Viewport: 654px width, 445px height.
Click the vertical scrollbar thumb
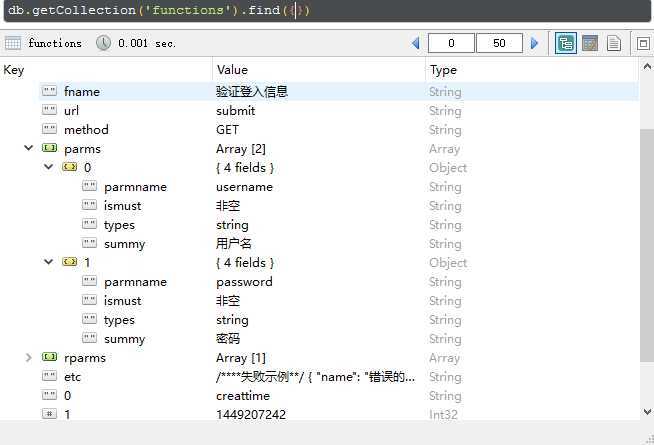coord(647,246)
